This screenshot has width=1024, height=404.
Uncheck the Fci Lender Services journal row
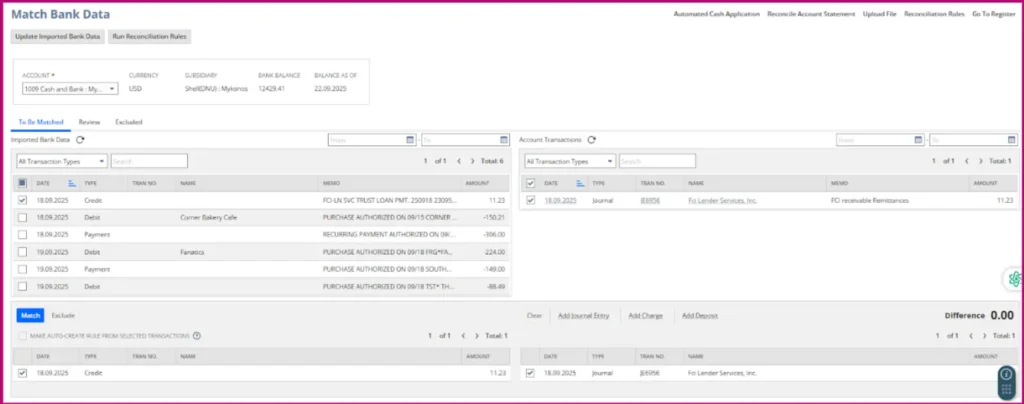pyautogui.click(x=531, y=200)
